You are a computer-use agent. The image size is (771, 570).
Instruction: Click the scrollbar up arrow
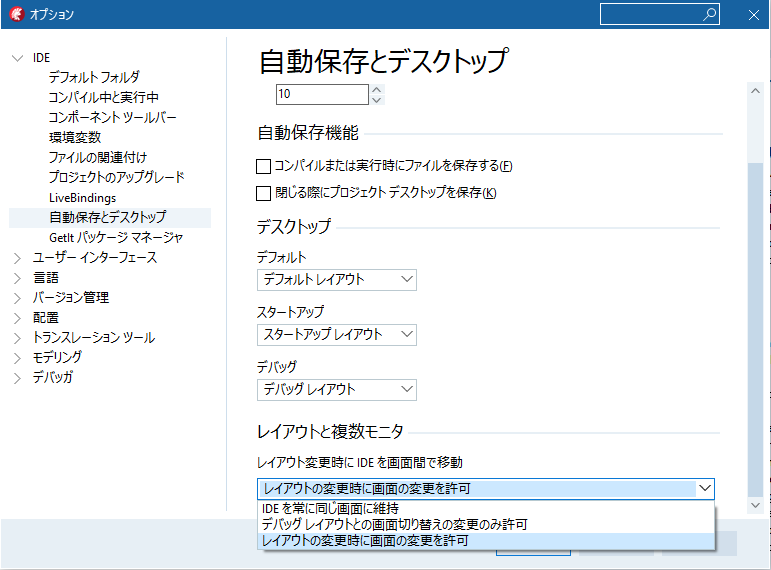pos(755,91)
